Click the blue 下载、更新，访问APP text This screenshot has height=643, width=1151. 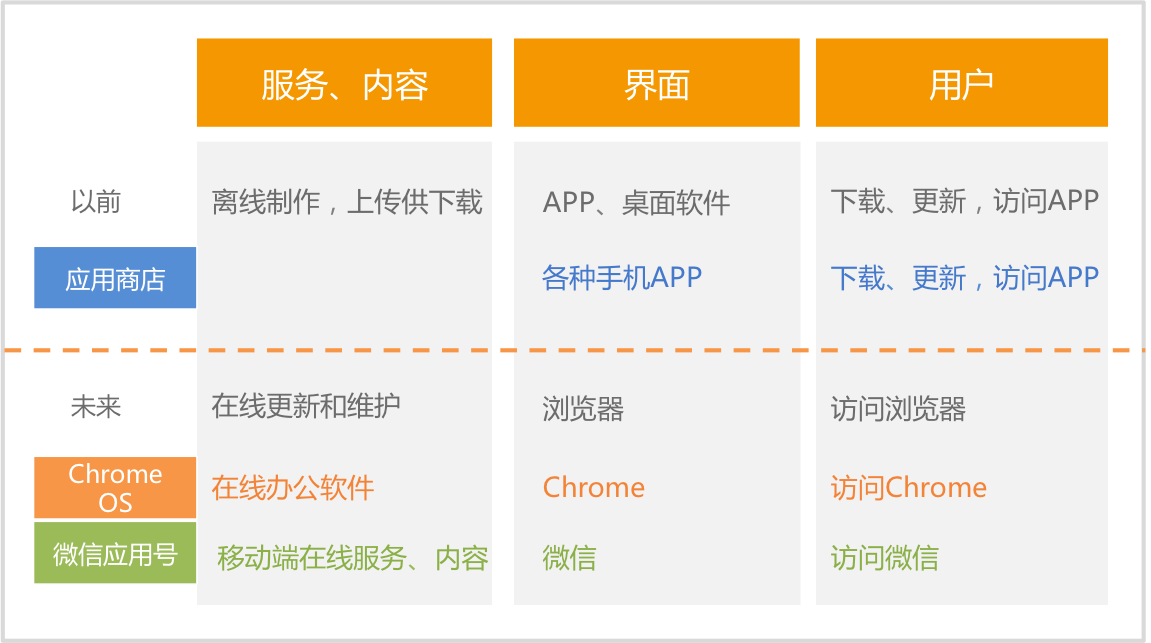965,278
